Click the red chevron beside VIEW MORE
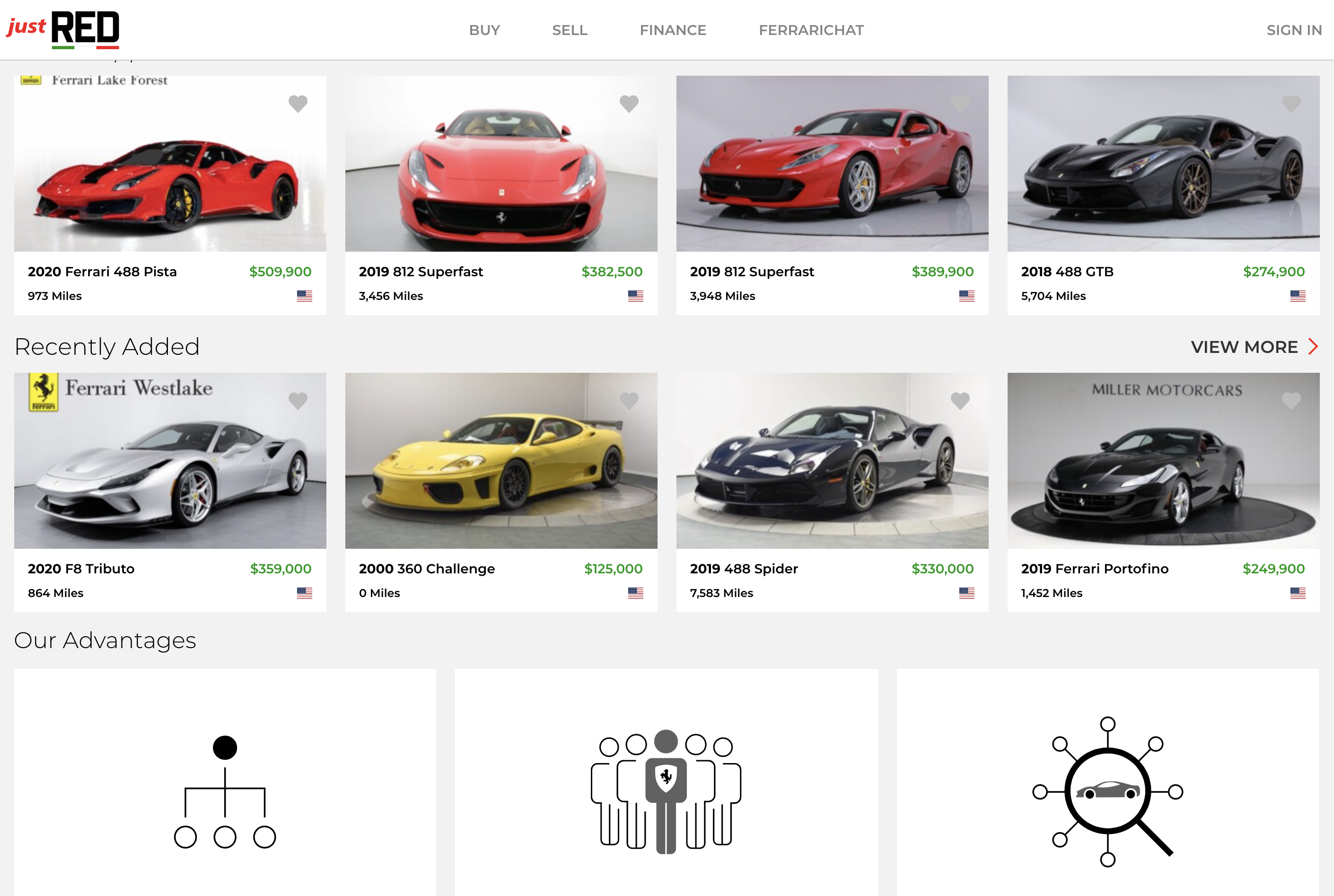 [x=1314, y=346]
